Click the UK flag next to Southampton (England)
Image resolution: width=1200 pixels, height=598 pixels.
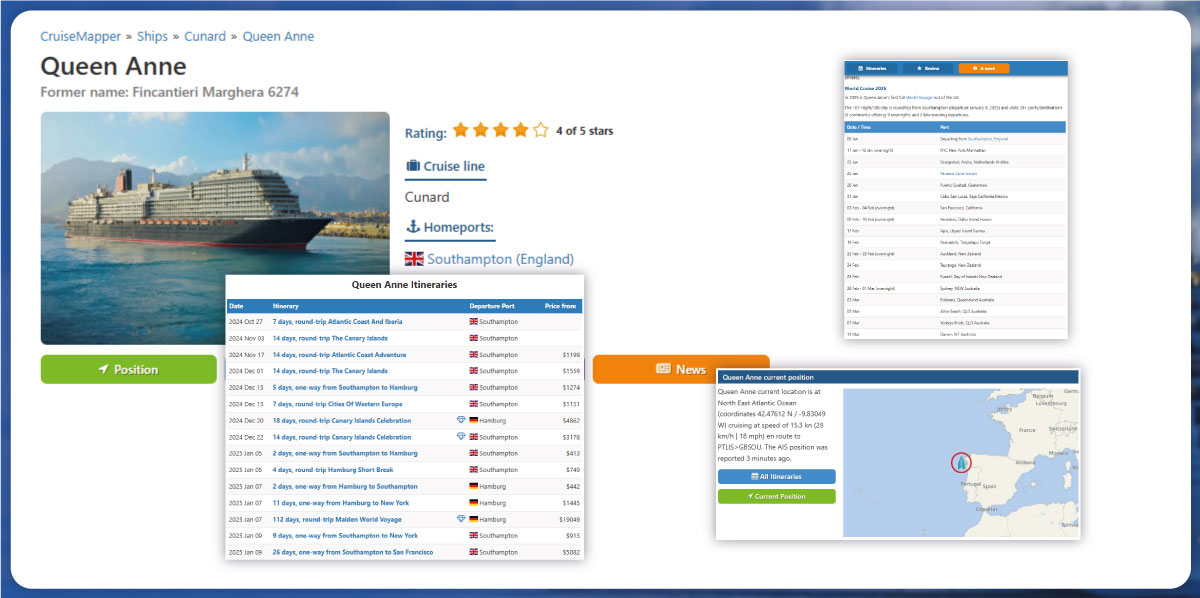click(x=414, y=259)
